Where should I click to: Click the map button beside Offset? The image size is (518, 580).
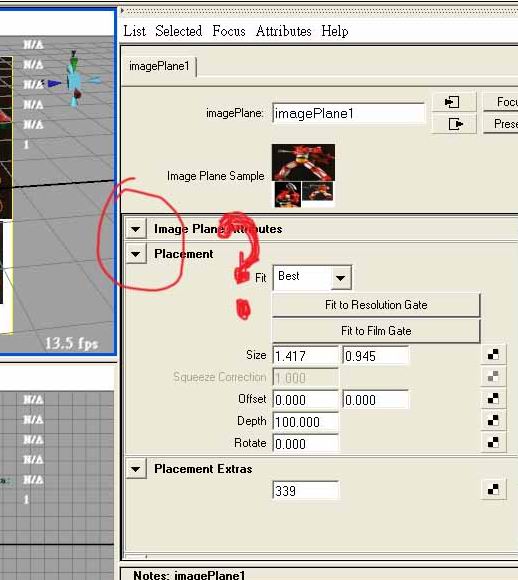pos(493,399)
